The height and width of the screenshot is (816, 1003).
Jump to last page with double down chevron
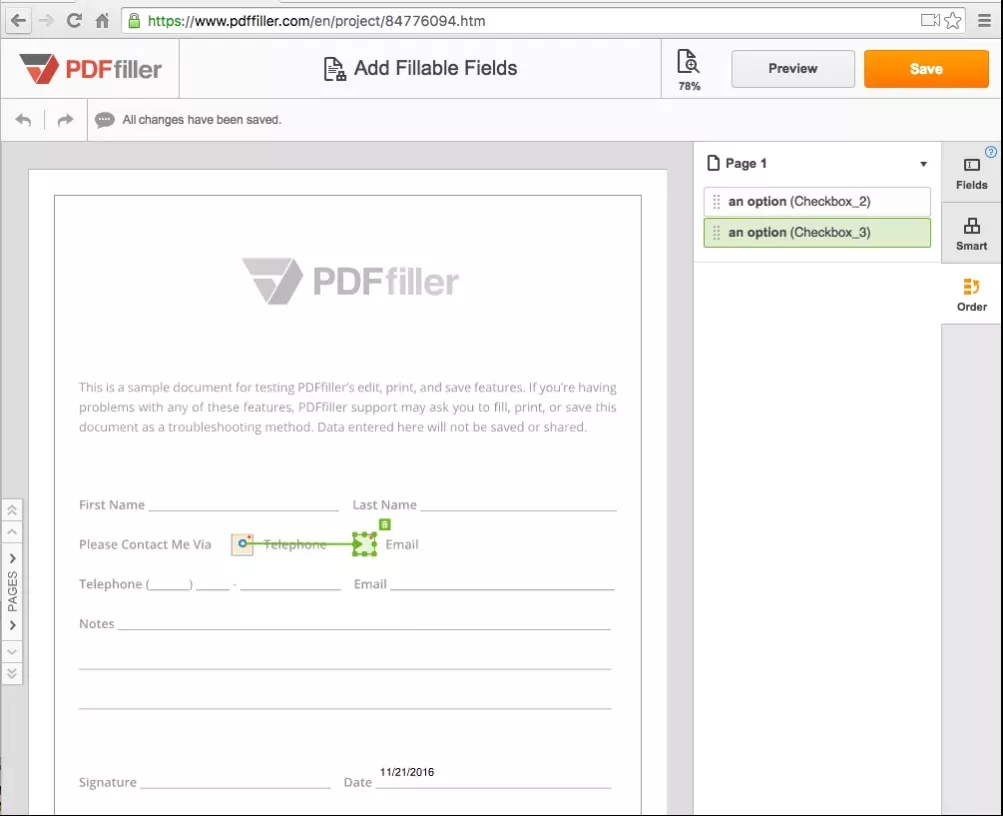tap(12, 673)
